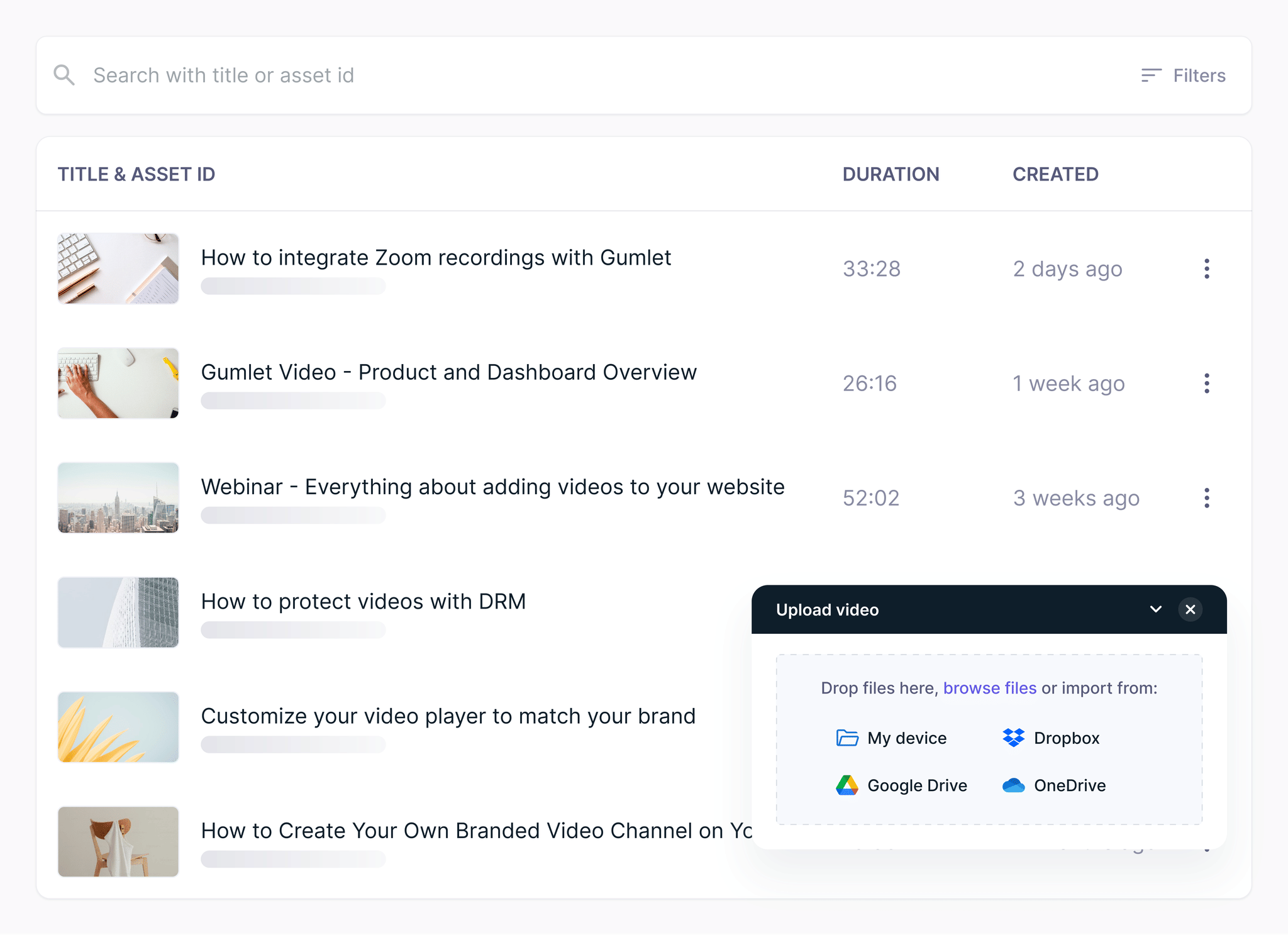Screen dimensions: 1288x935
Task: Select the TITLE & ASSET ID header
Action: tap(137, 174)
